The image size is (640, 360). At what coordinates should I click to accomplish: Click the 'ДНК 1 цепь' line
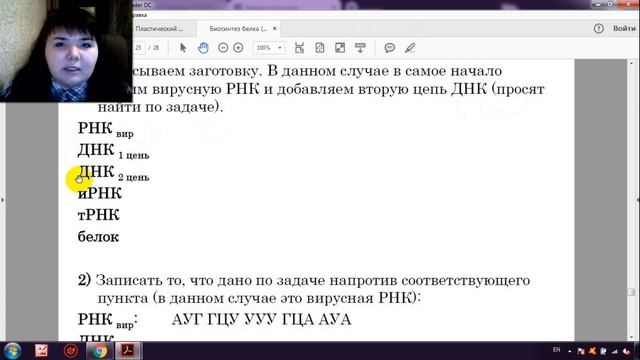tap(113, 151)
